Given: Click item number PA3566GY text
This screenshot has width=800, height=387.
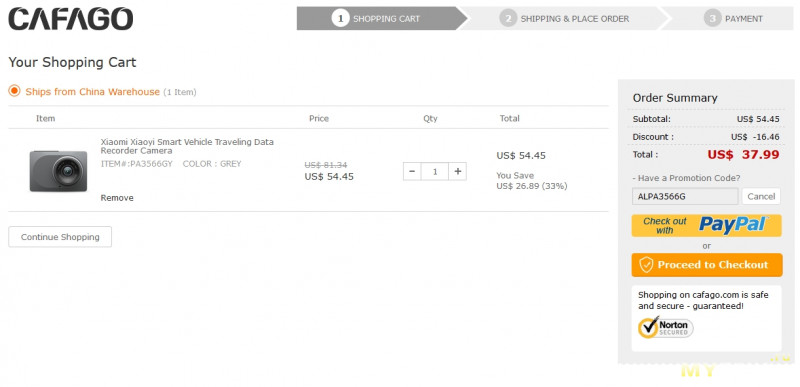Looking at the screenshot, I should 137,164.
